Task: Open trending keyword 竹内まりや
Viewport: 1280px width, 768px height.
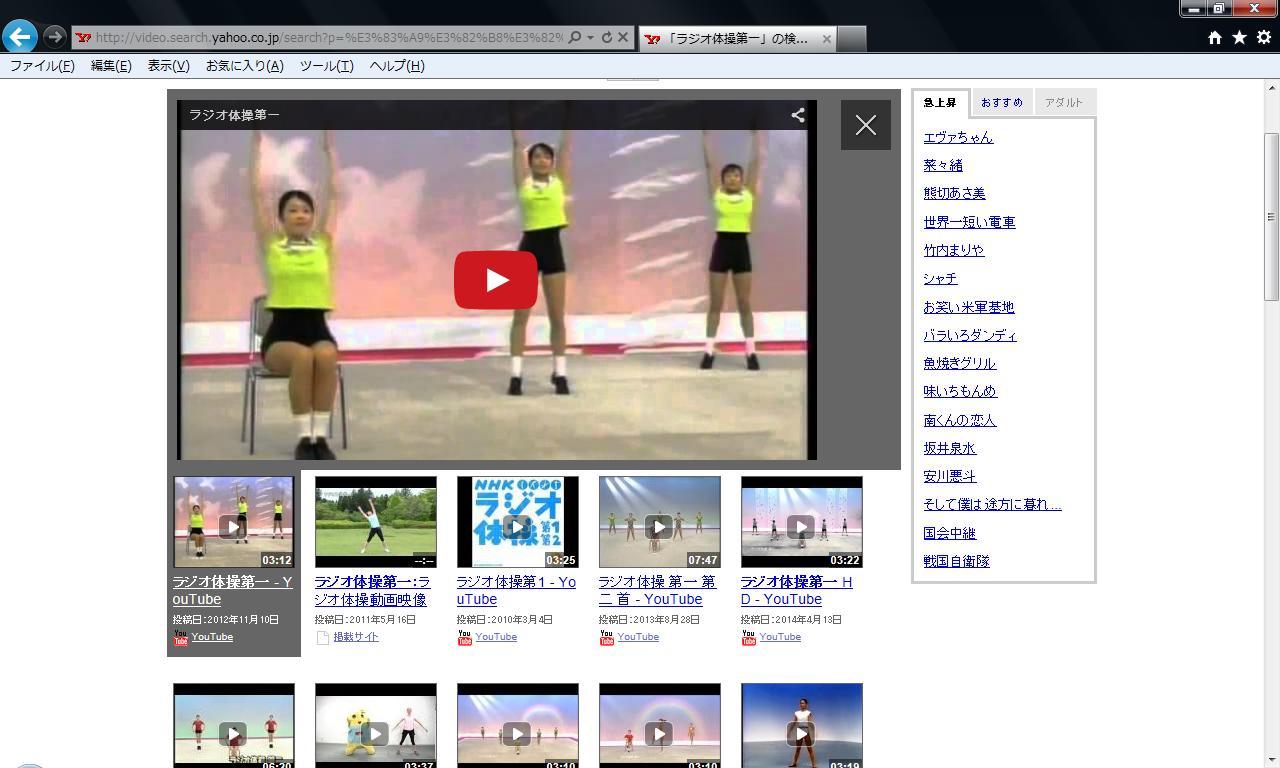Action: point(953,250)
